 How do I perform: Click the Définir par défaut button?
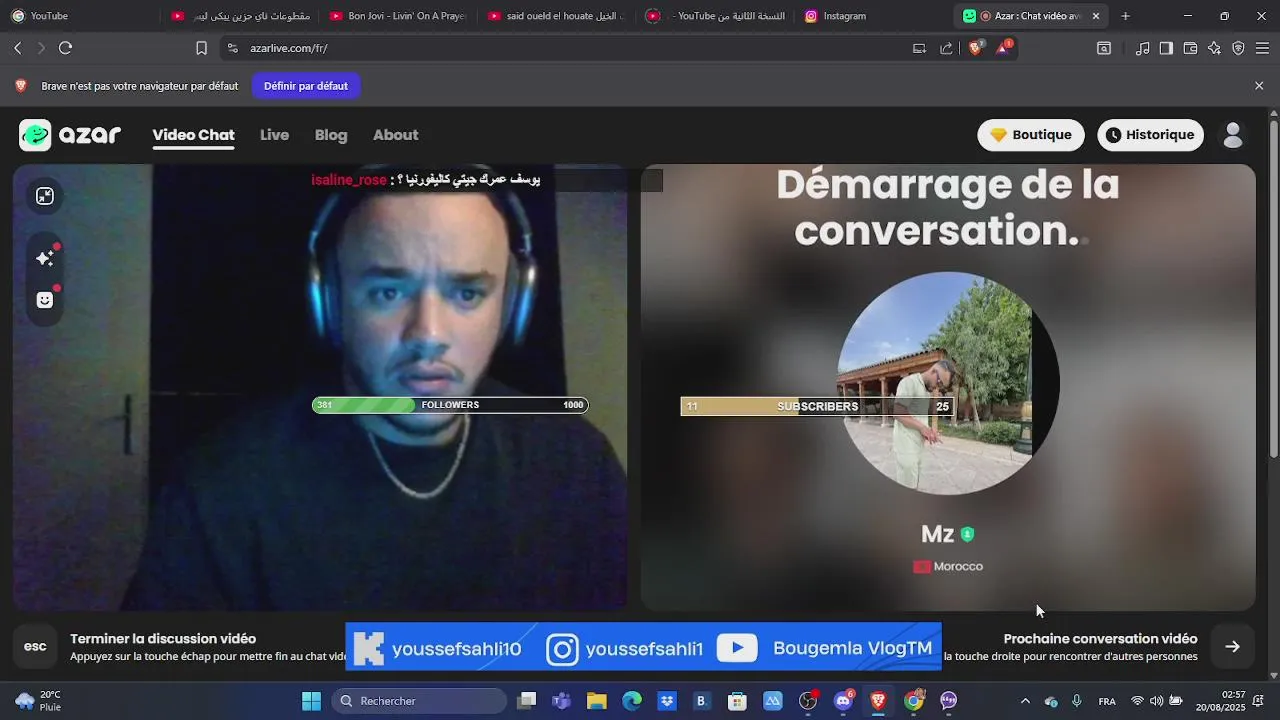tap(306, 86)
